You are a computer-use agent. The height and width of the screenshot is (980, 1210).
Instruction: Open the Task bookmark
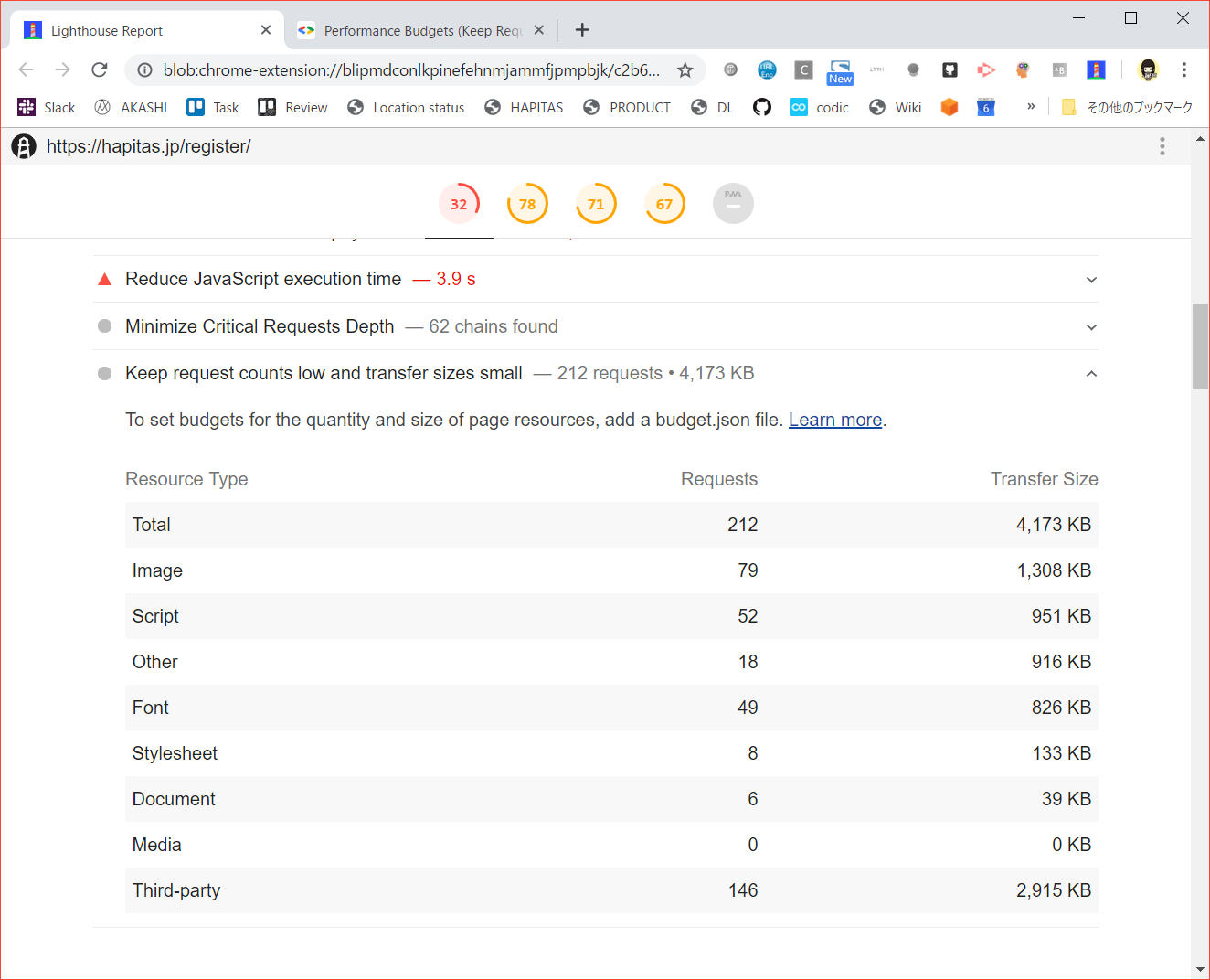(213, 107)
